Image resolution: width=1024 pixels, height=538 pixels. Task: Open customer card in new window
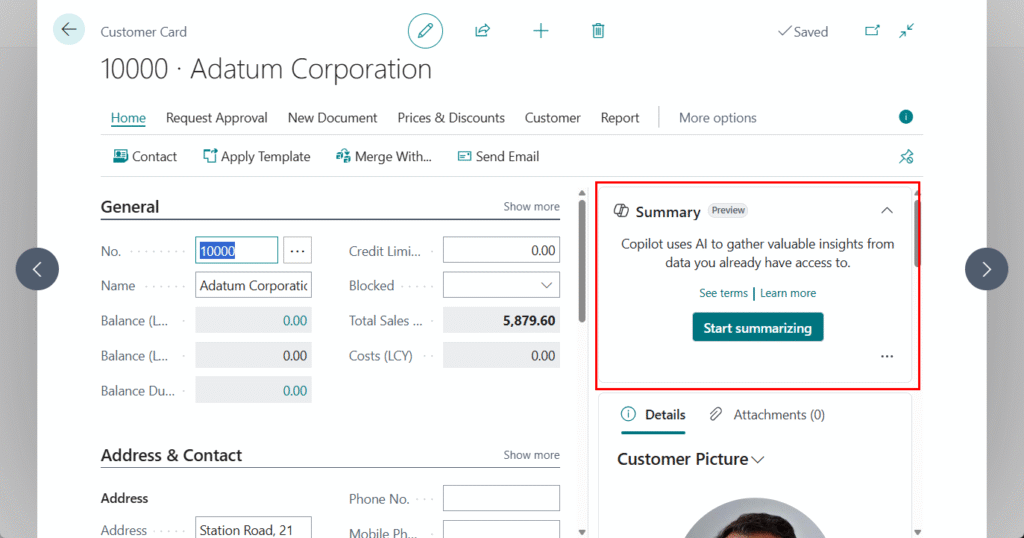pos(872,31)
